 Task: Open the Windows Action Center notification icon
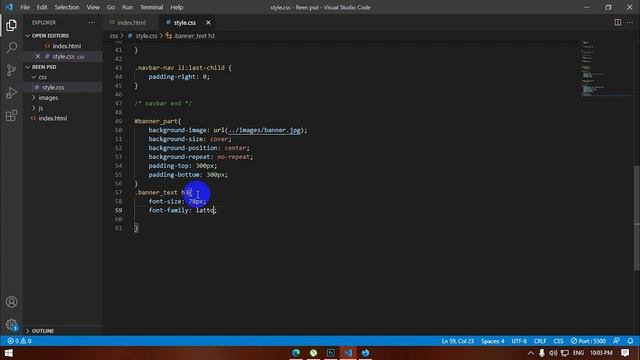point(625,353)
